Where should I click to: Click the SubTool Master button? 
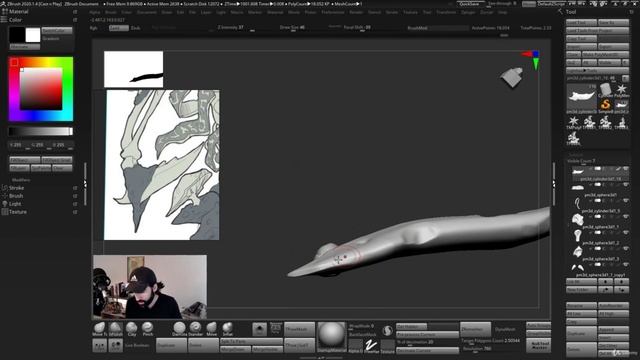pyautogui.click(x=538, y=346)
